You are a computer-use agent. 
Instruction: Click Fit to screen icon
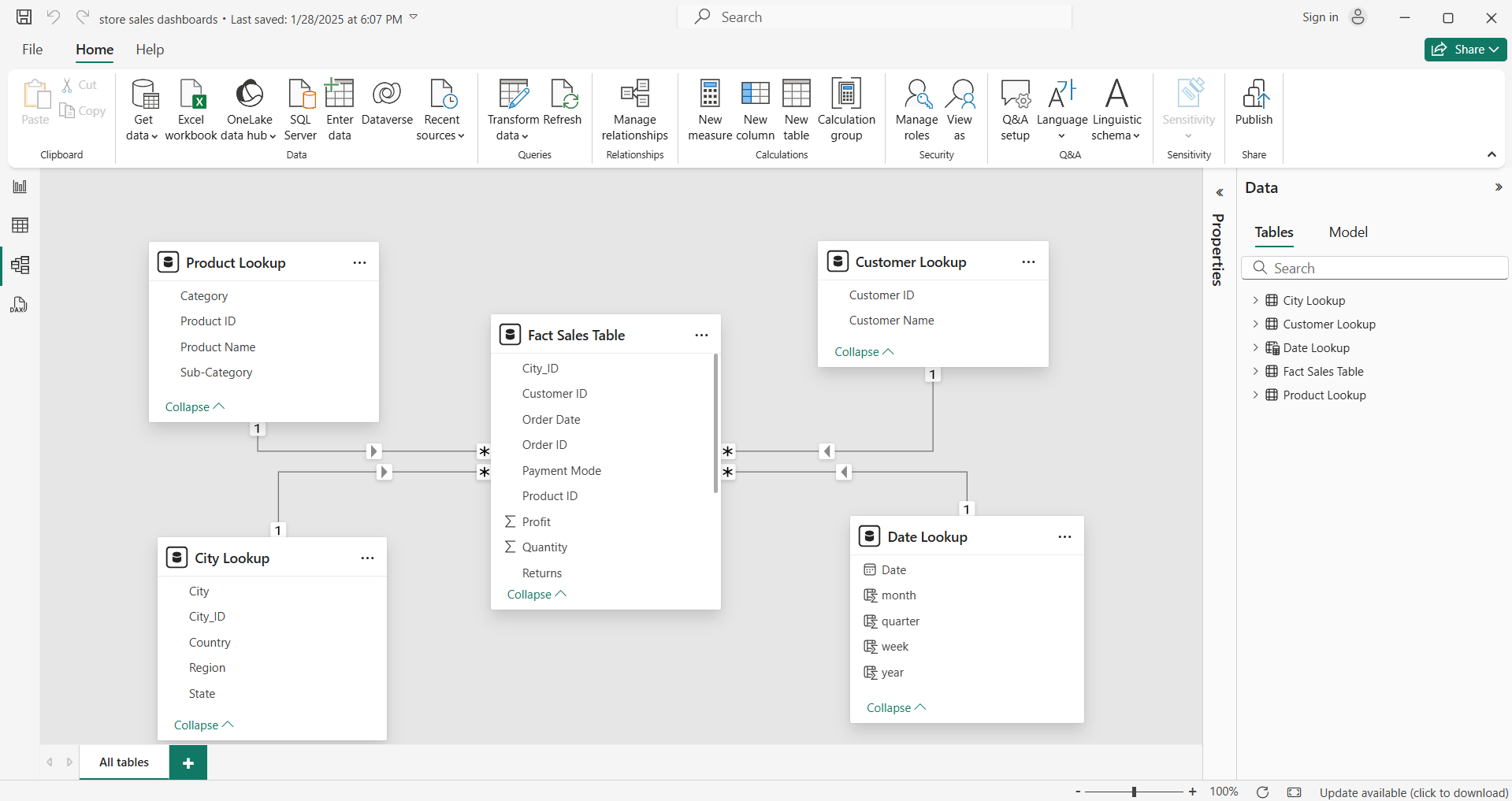point(1294,792)
